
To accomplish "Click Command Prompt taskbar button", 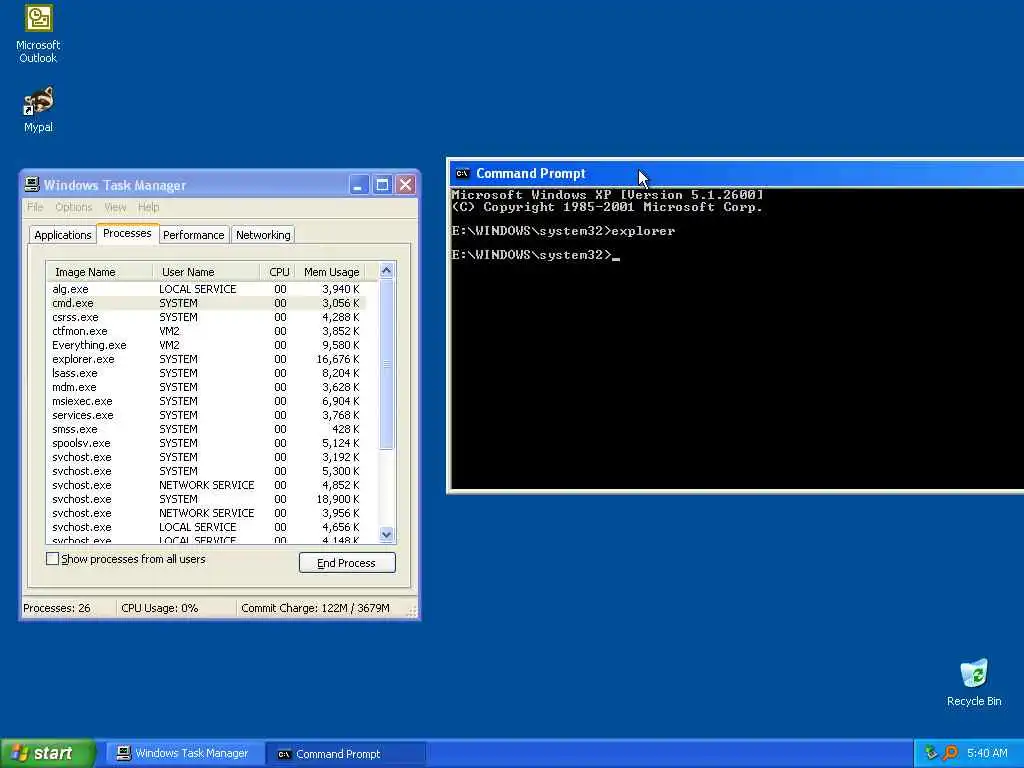I will click(345, 754).
